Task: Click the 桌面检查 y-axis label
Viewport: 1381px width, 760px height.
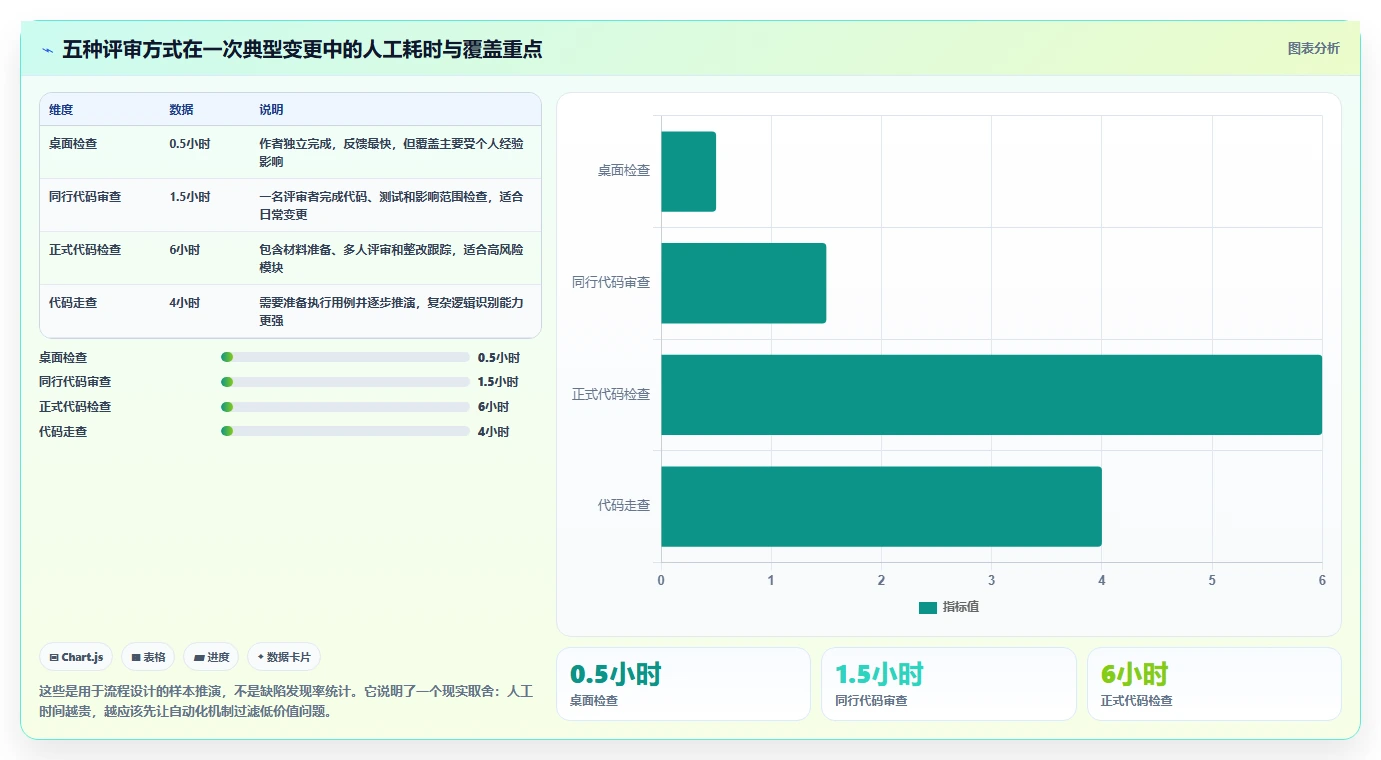Action: click(x=624, y=171)
